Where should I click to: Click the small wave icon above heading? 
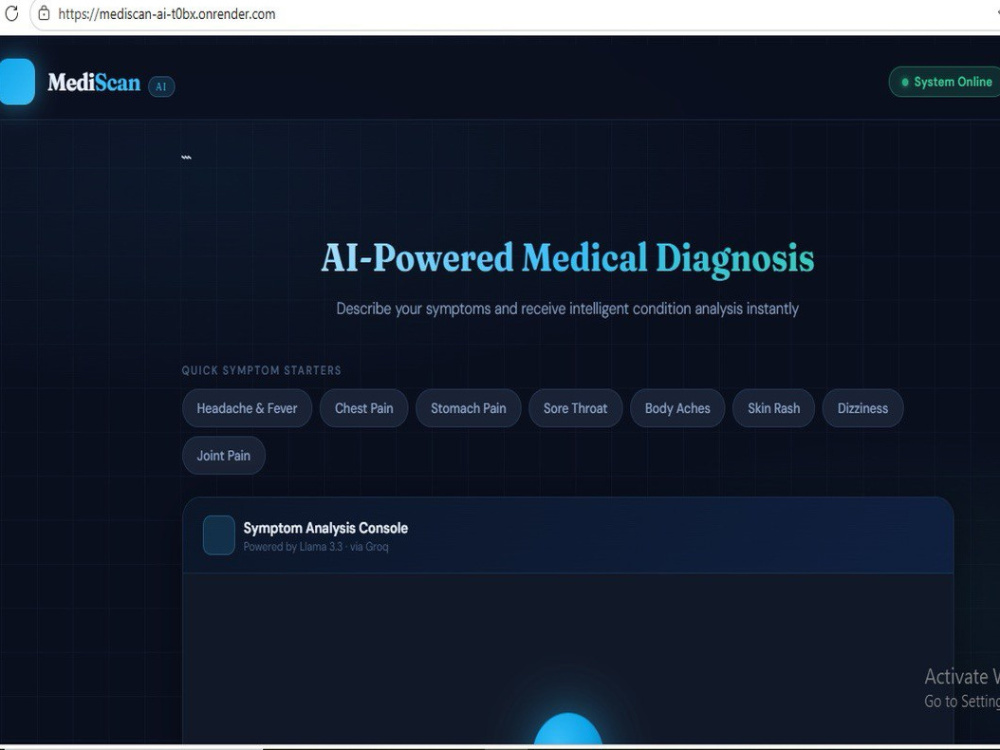tap(186, 158)
